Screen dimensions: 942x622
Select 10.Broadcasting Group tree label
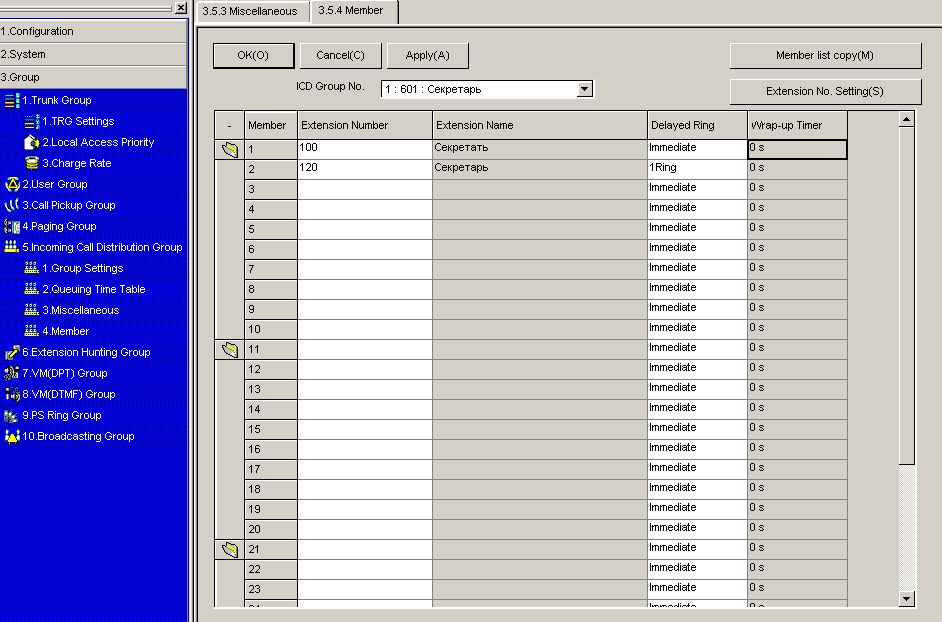click(x=78, y=436)
